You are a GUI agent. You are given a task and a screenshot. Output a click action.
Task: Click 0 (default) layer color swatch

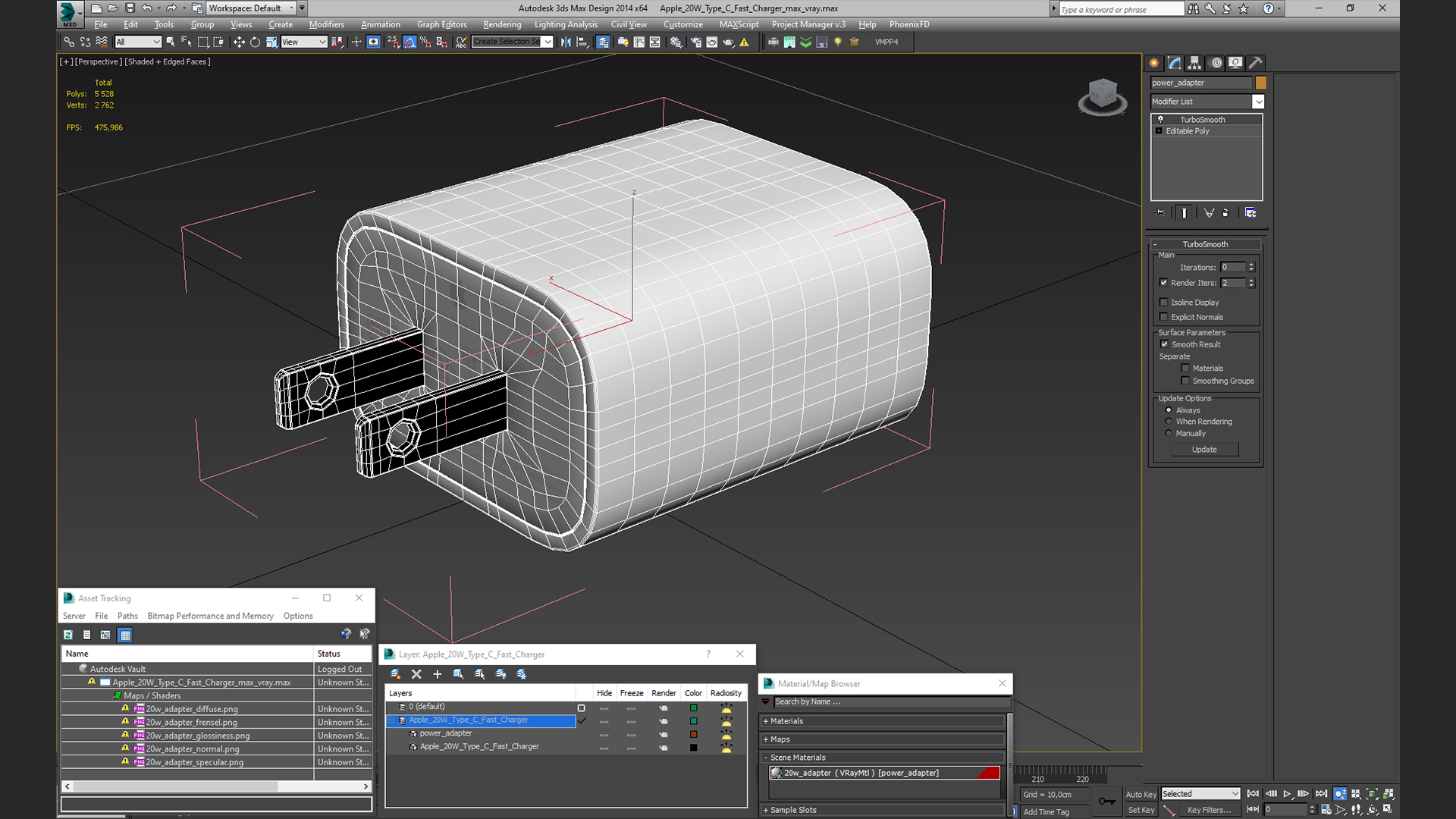693,708
